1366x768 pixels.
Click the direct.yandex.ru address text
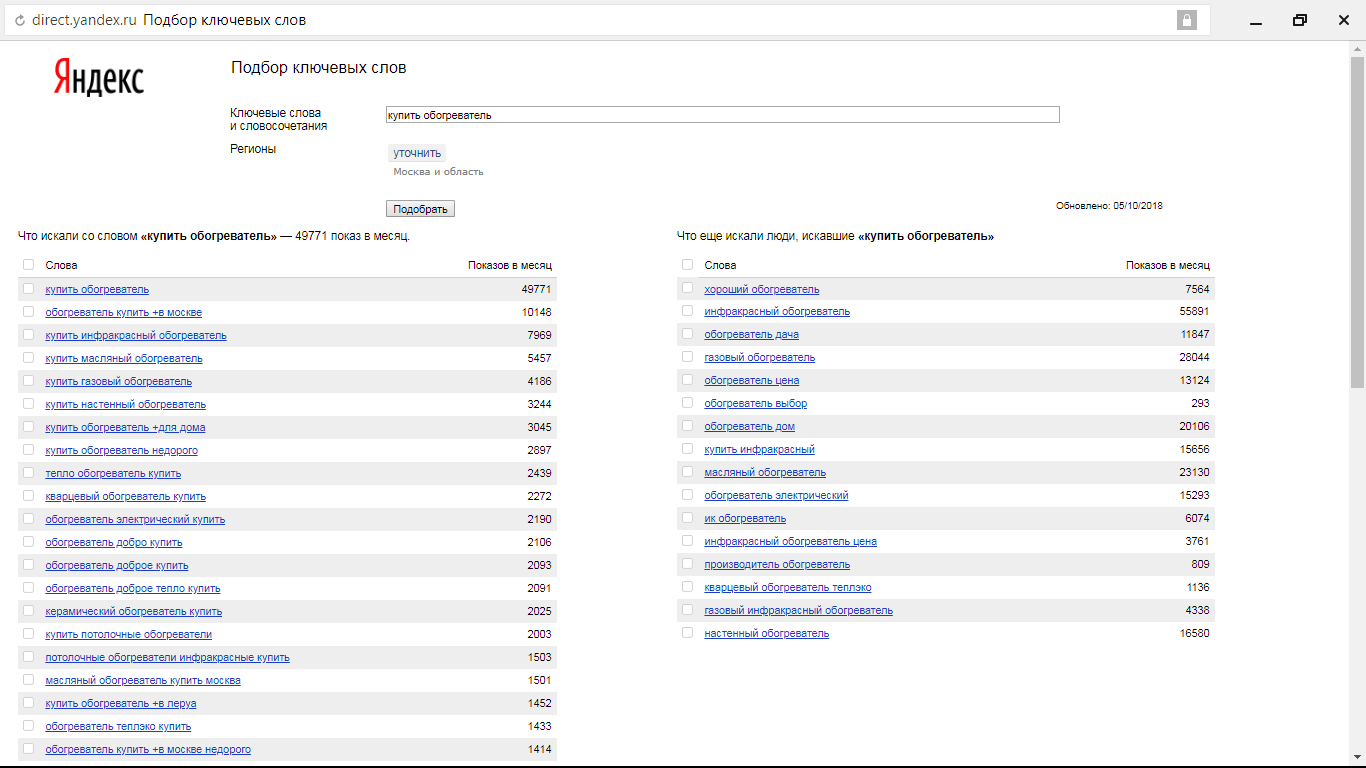pos(83,20)
